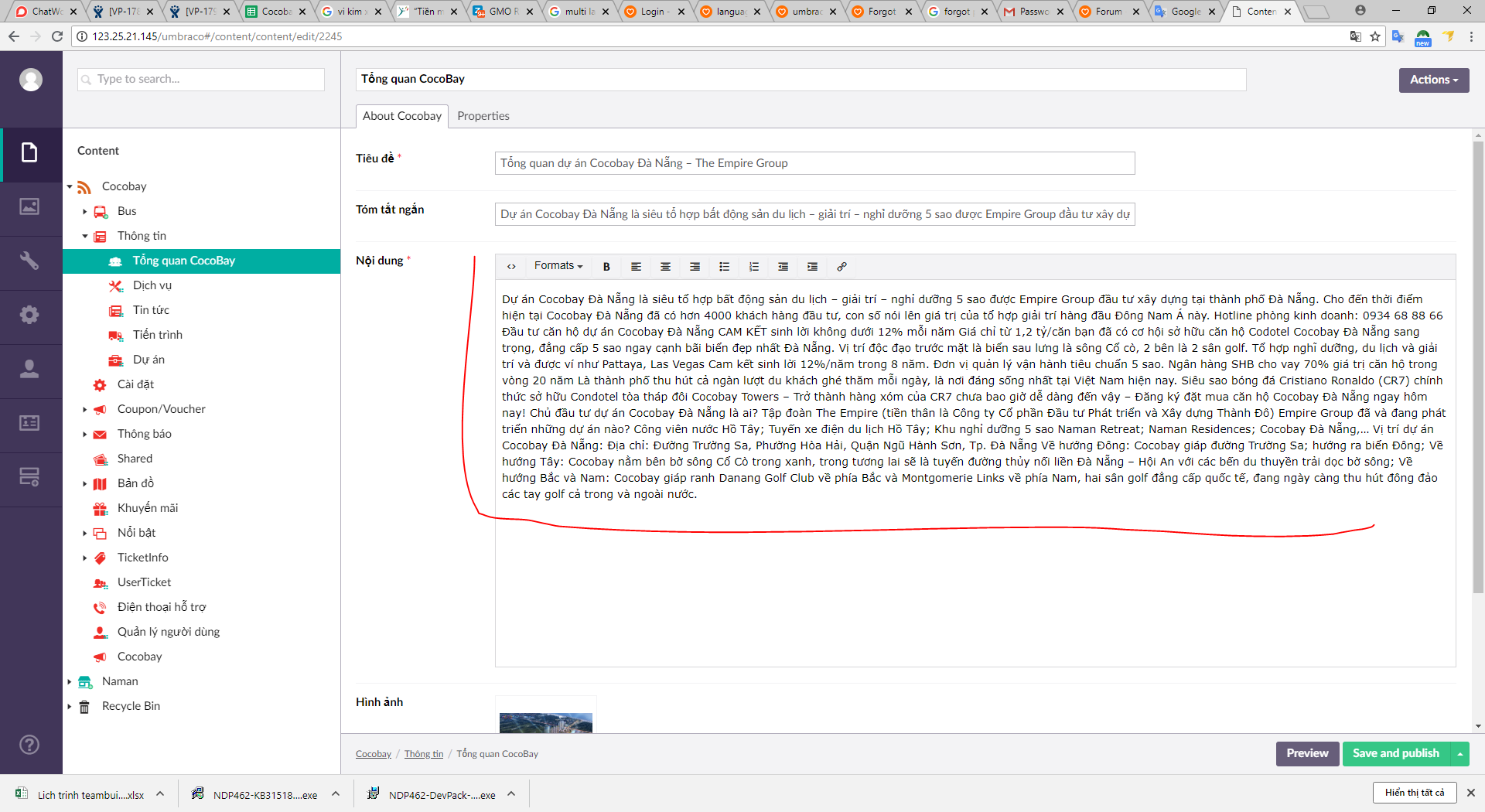The height and width of the screenshot is (812, 1485).
Task: Select Quản lý người dùng item
Action: pos(169,632)
